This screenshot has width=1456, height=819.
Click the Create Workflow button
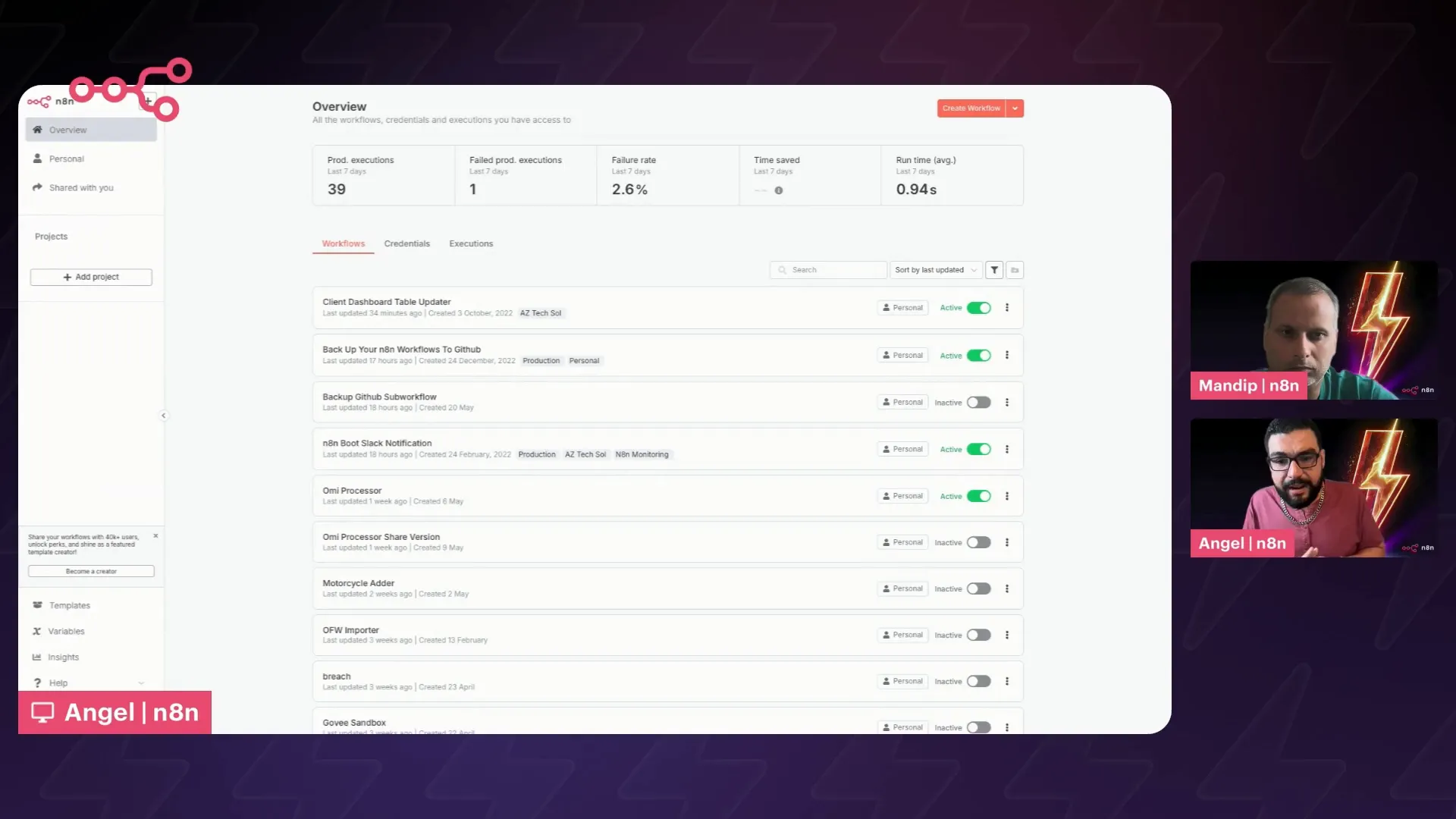(971, 108)
